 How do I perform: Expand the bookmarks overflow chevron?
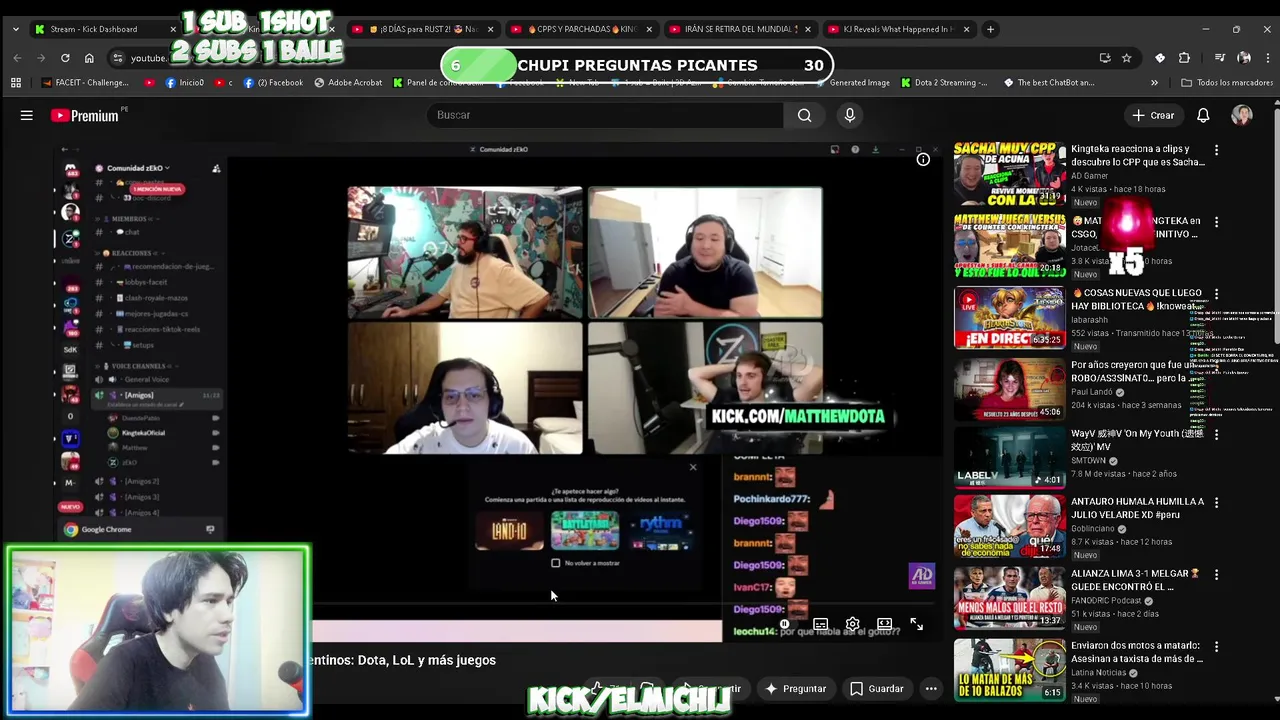coord(1154,83)
